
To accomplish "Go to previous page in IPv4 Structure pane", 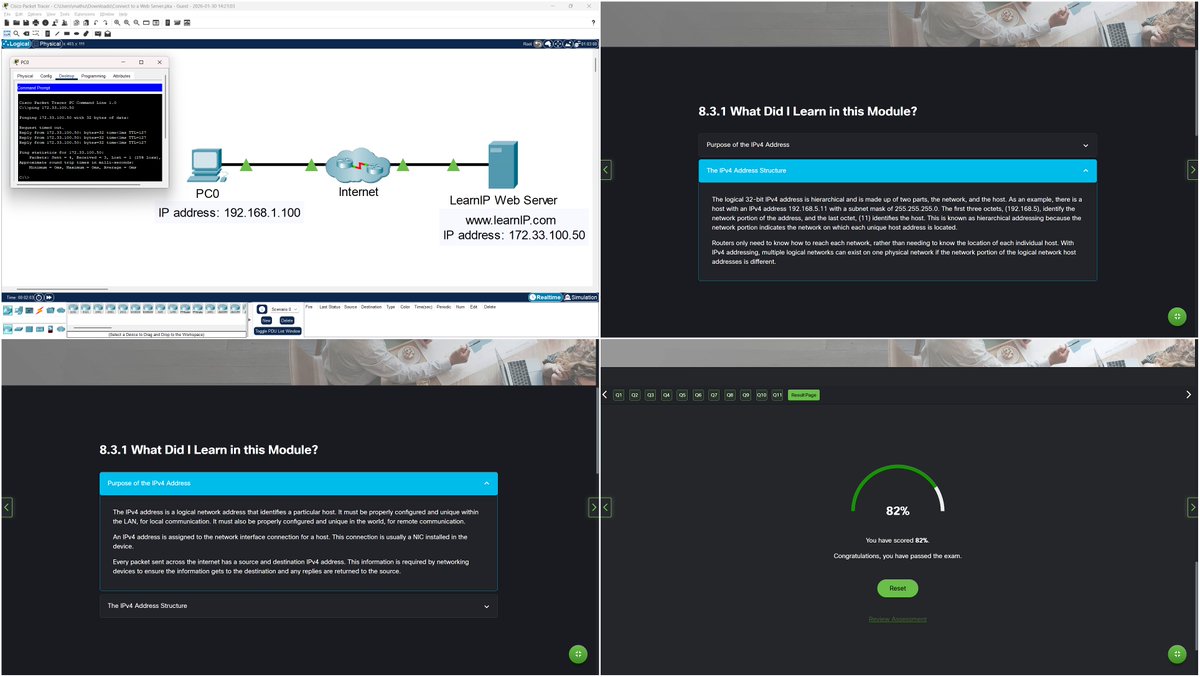I will coord(607,169).
